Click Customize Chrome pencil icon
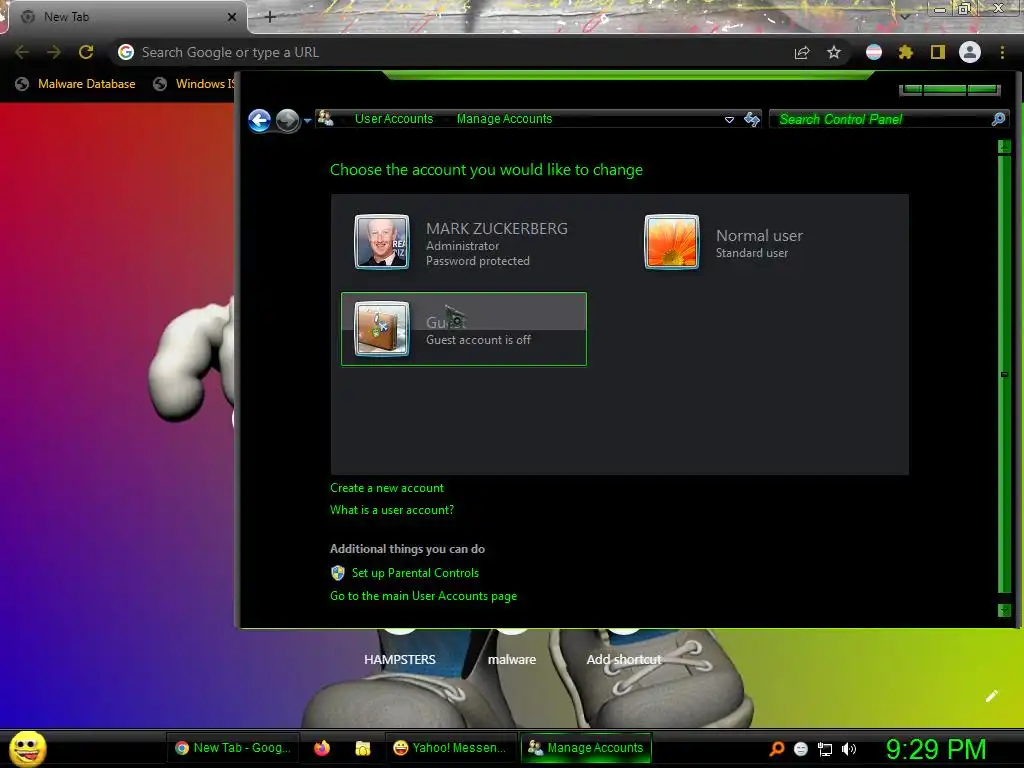 tap(991, 696)
